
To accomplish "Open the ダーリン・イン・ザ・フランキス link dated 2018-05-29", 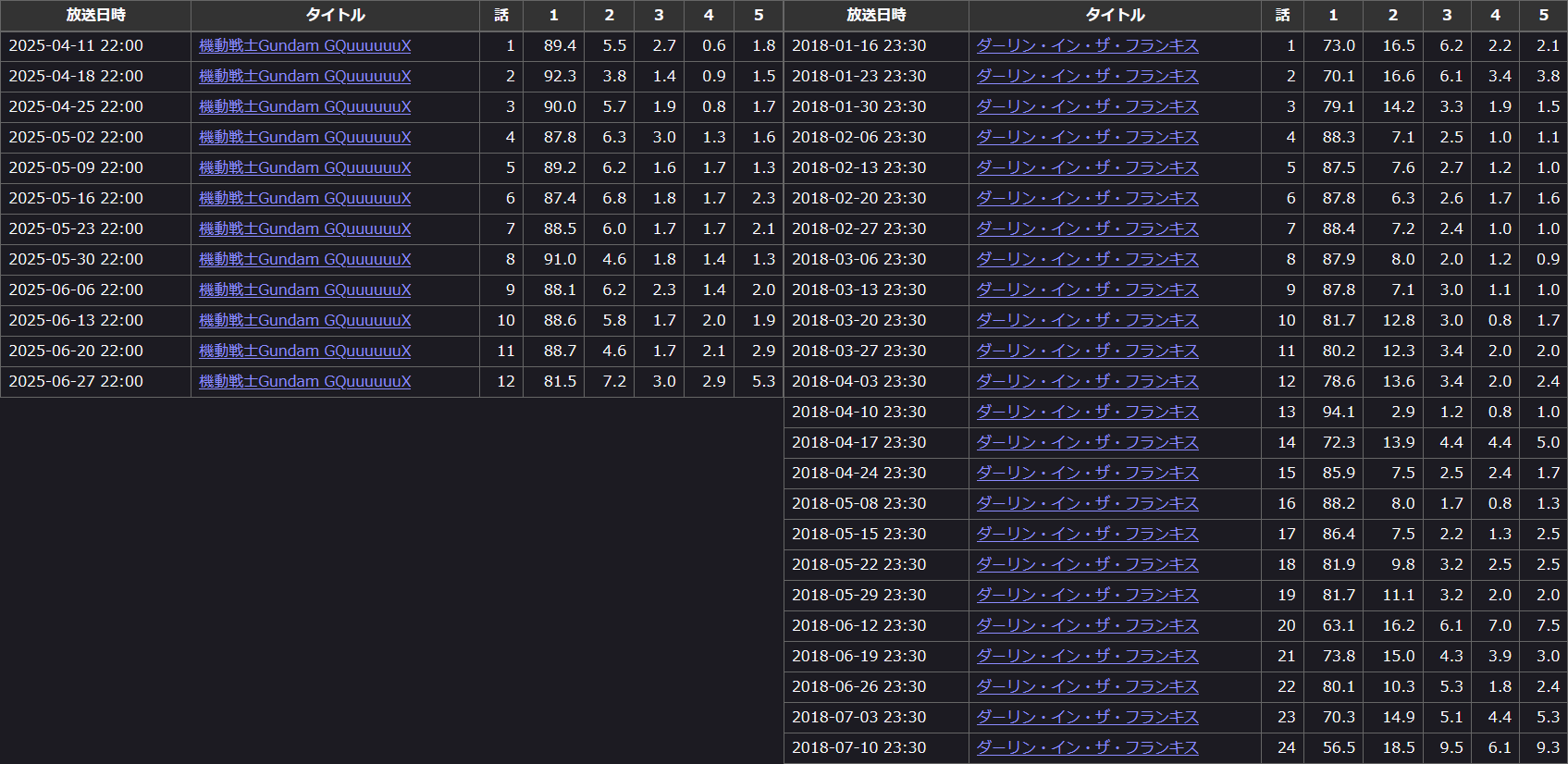I will pyautogui.click(x=1087, y=595).
